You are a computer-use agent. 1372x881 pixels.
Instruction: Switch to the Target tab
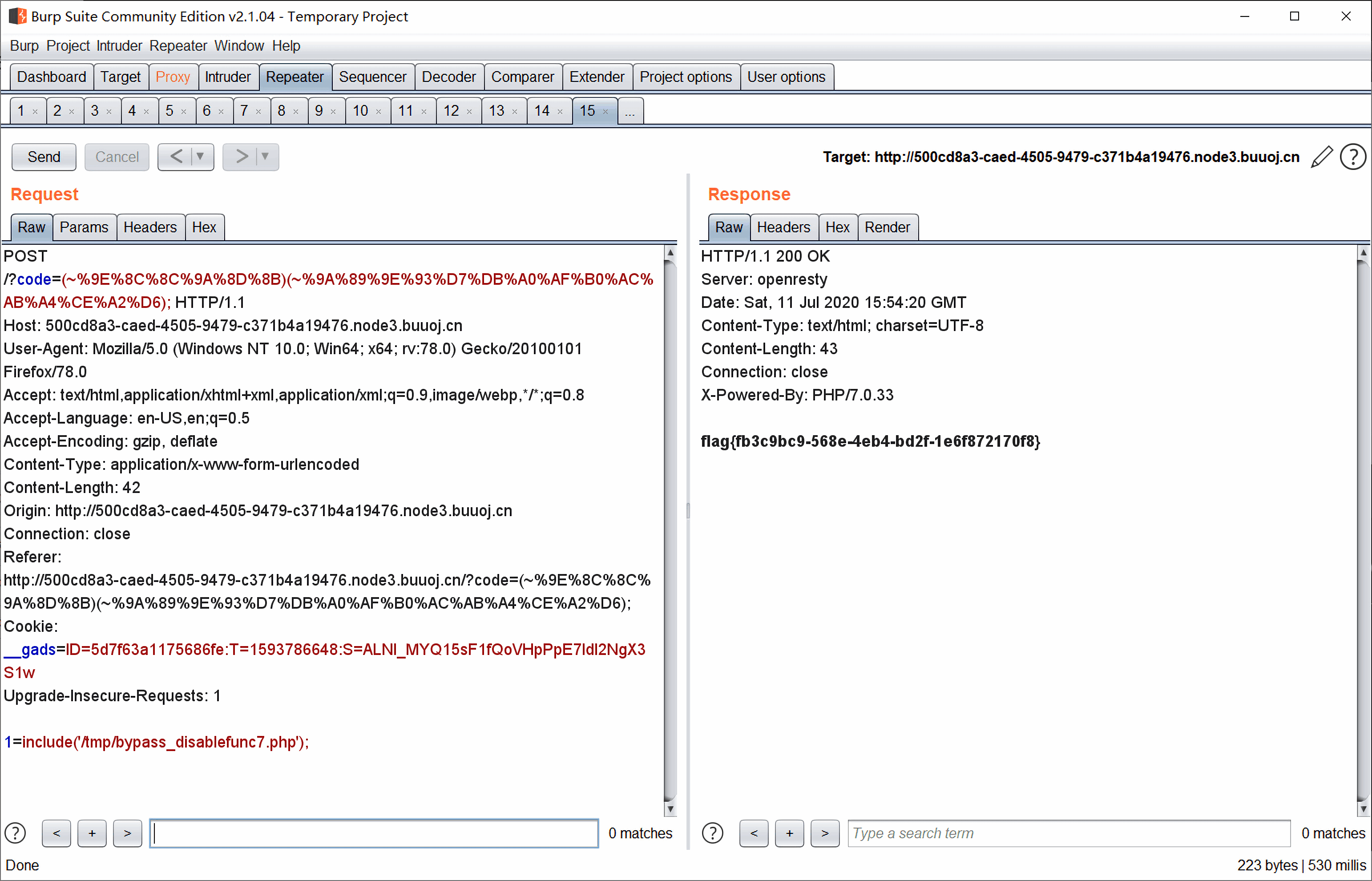[121, 77]
